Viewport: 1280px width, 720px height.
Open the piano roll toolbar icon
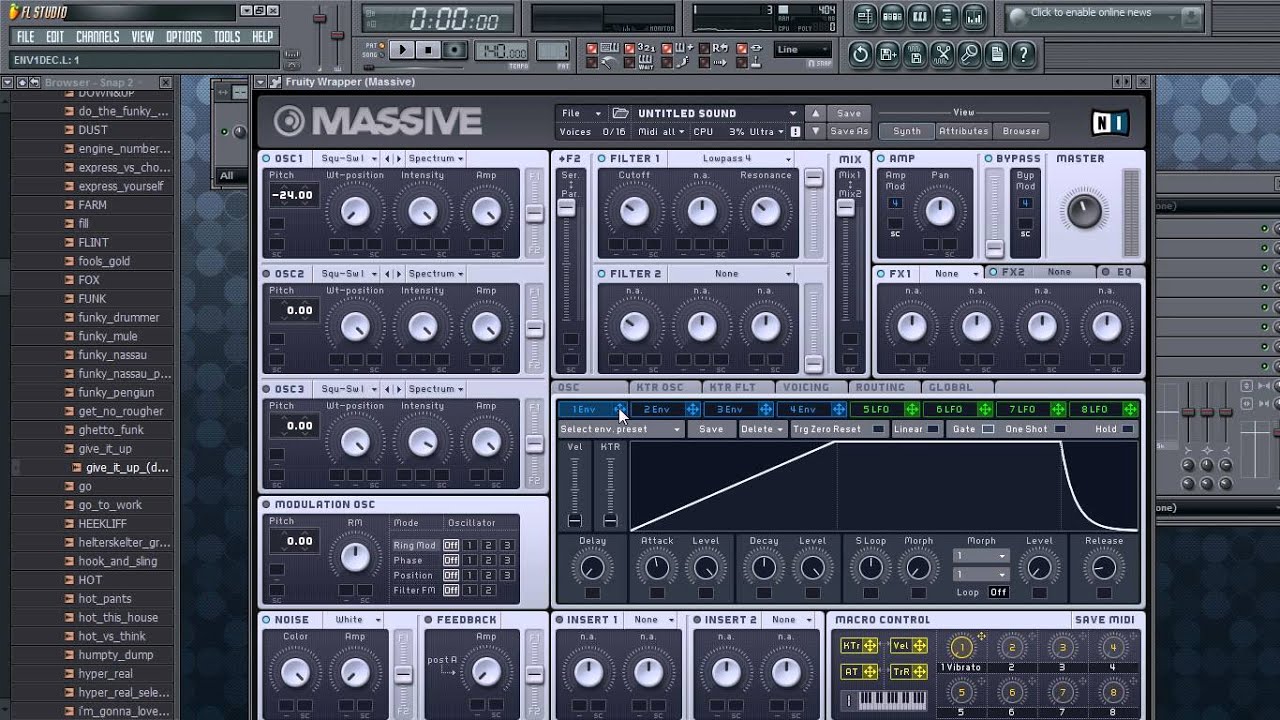[x=920, y=17]
